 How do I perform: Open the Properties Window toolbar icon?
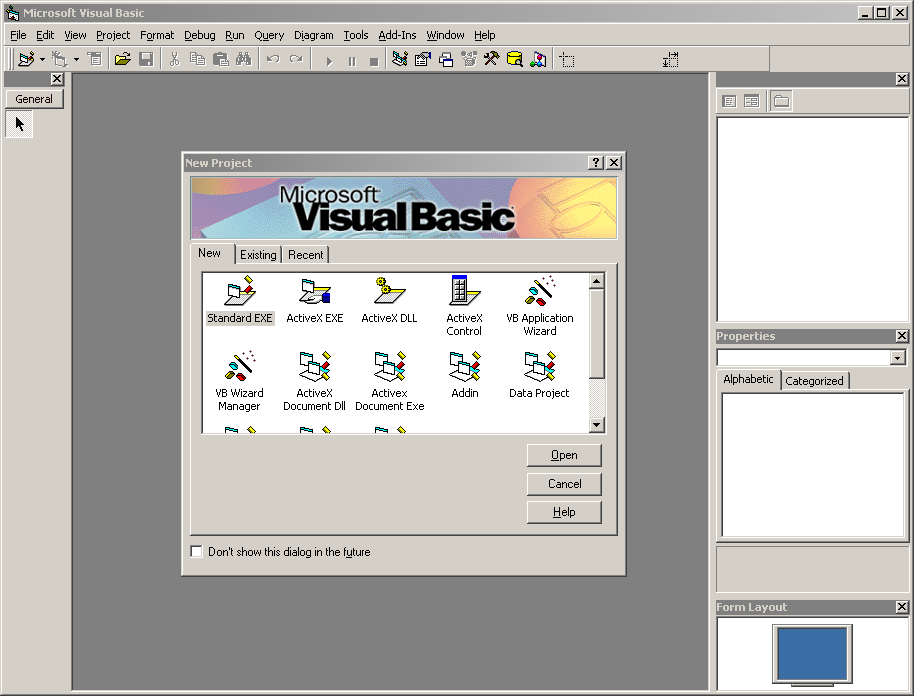423,59
